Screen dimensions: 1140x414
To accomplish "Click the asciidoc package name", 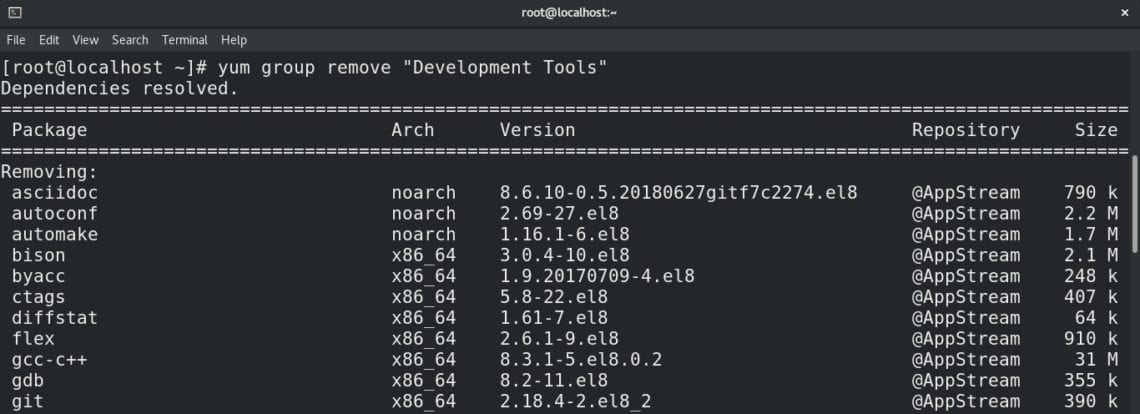I will pyautogui.click(x=55, y=193).
